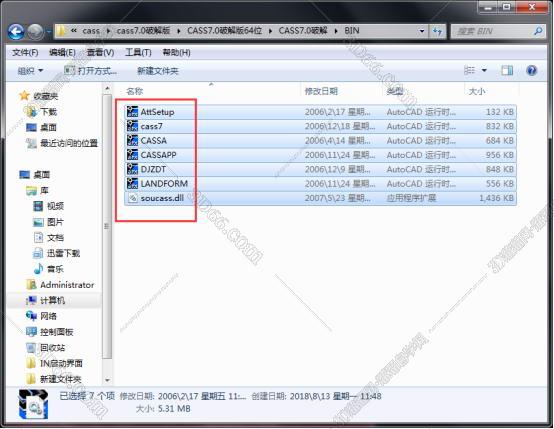Open the 库 libraries node
The height and width of the screenshot is (429, 554).
[44, 191]
